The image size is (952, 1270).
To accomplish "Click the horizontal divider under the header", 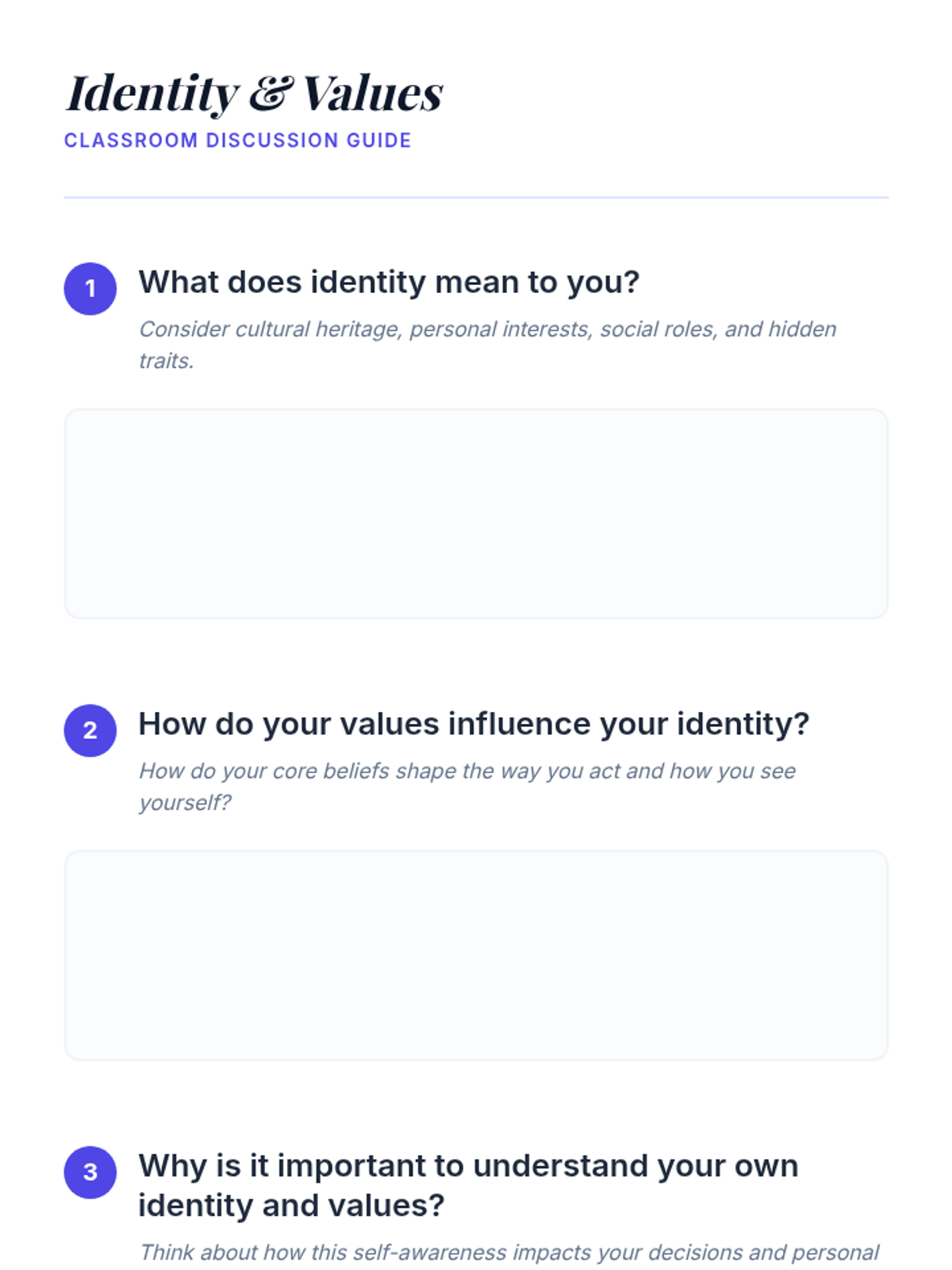I will coord(476,197).
